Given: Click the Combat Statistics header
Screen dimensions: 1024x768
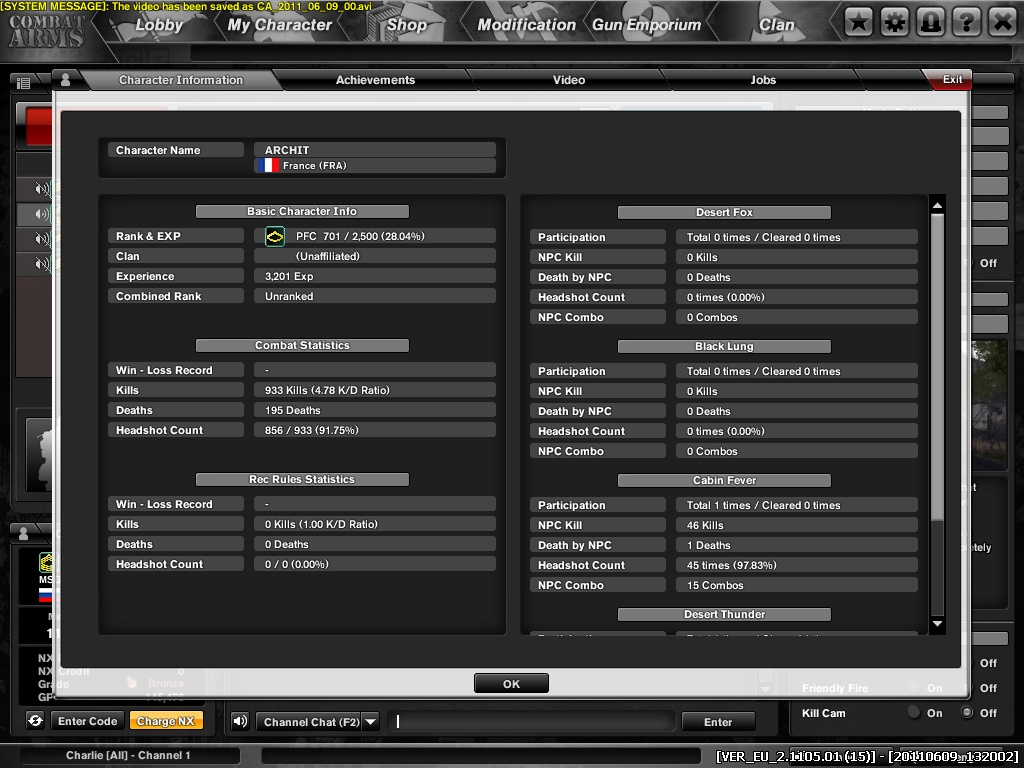Looking at the screenshot, I should tap(302, 345).
